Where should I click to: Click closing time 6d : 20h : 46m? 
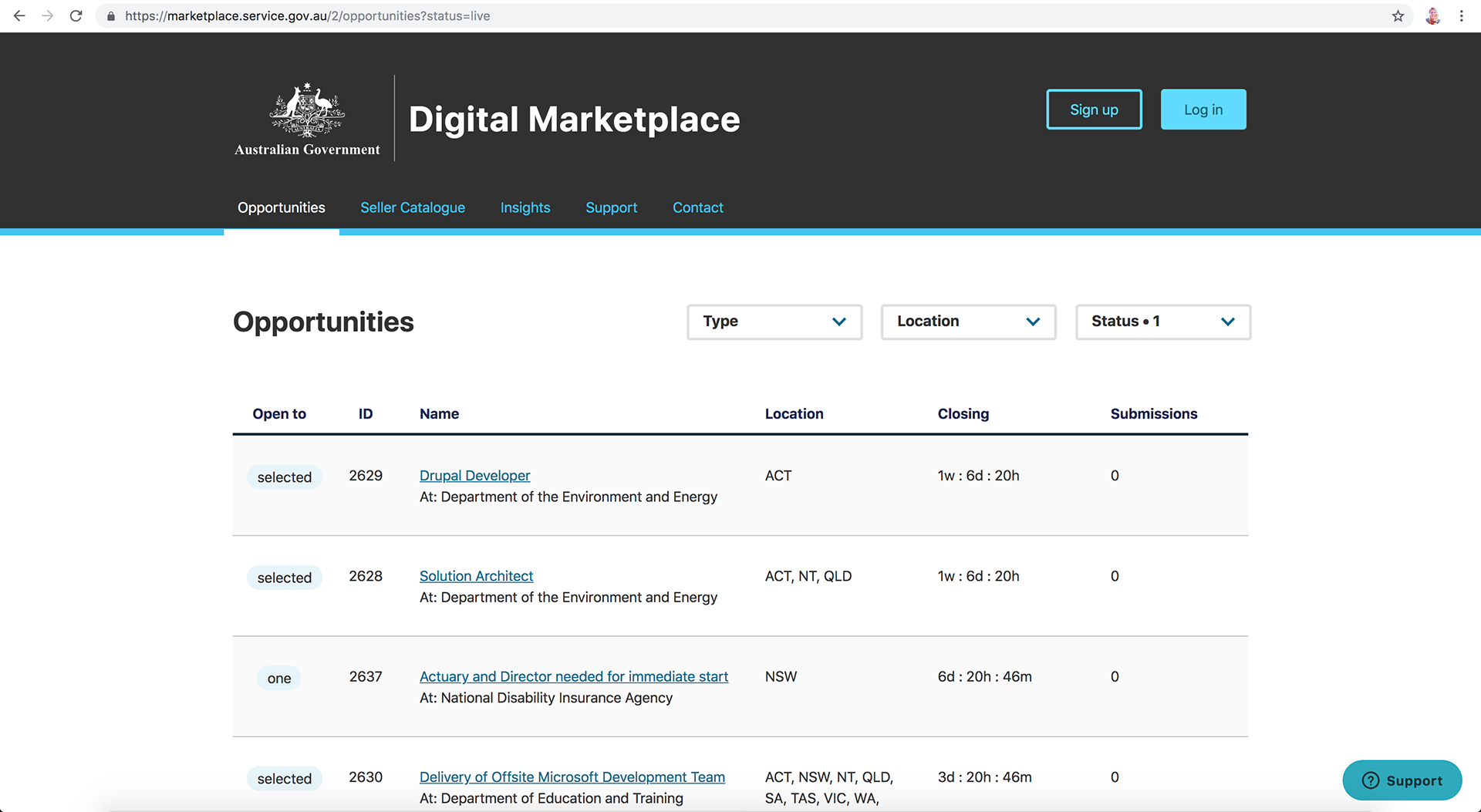point(984,676)
